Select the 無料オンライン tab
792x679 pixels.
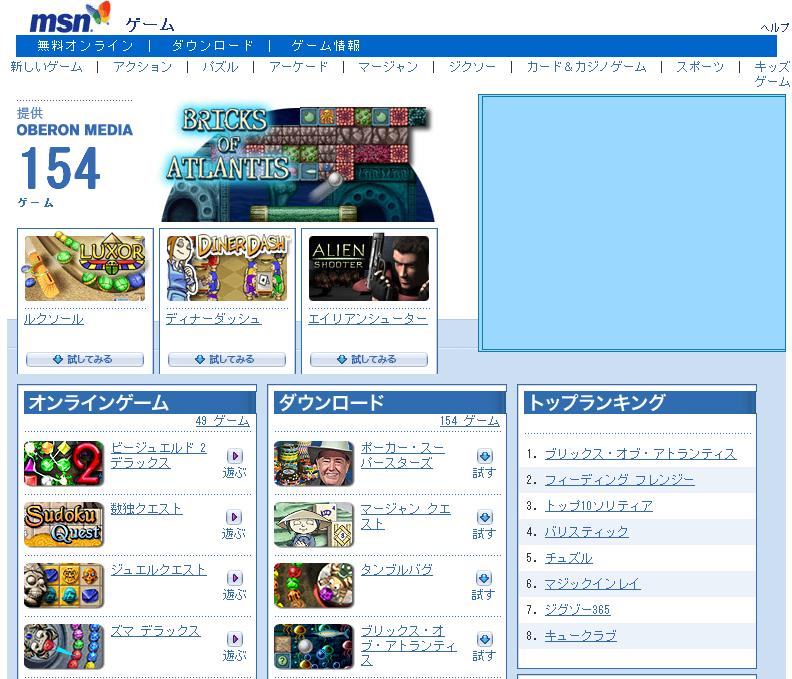pyautogui.click(x=85, y=46)
